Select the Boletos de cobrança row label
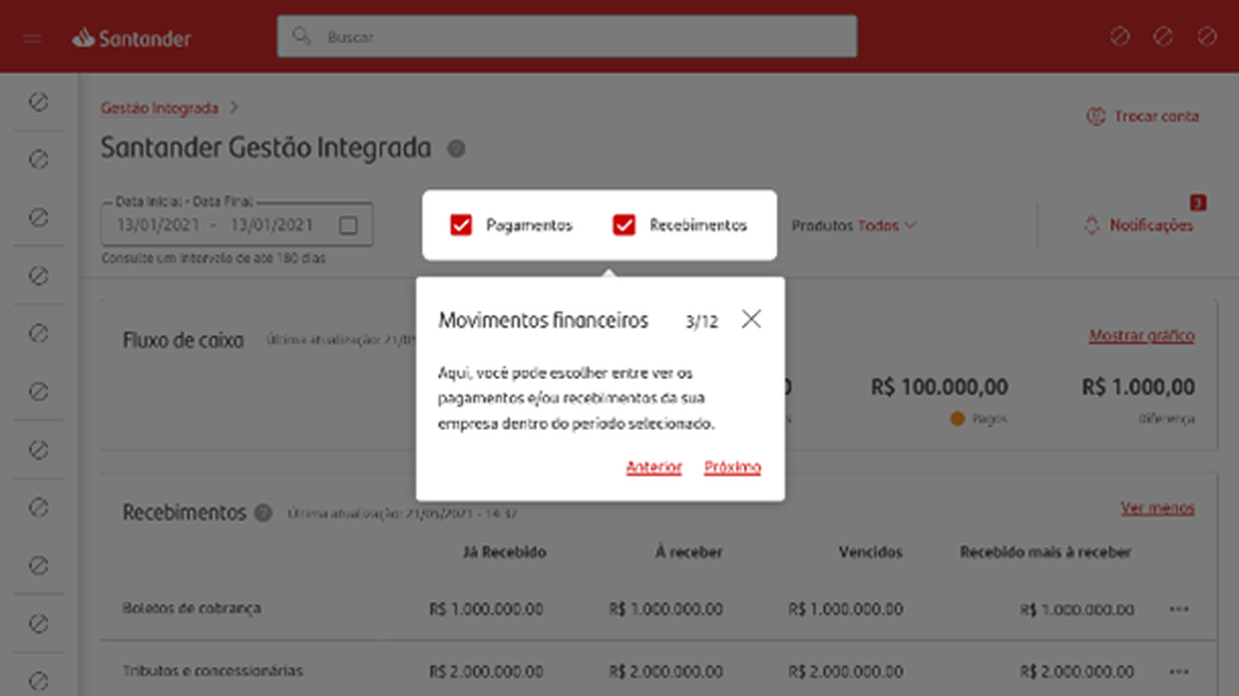This screenshot has height=696, width=1239. [192, 608]
